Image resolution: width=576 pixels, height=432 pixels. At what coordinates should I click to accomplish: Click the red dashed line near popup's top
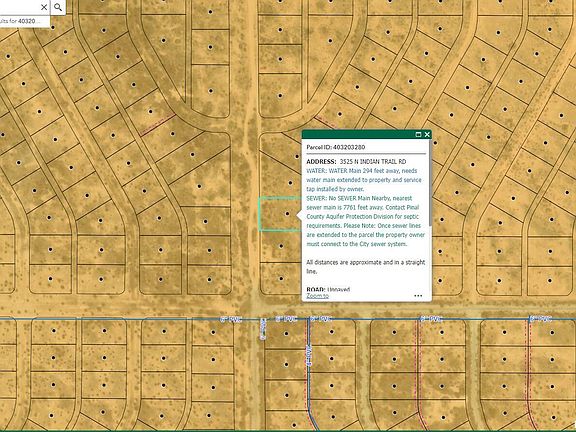coord(325,122)
